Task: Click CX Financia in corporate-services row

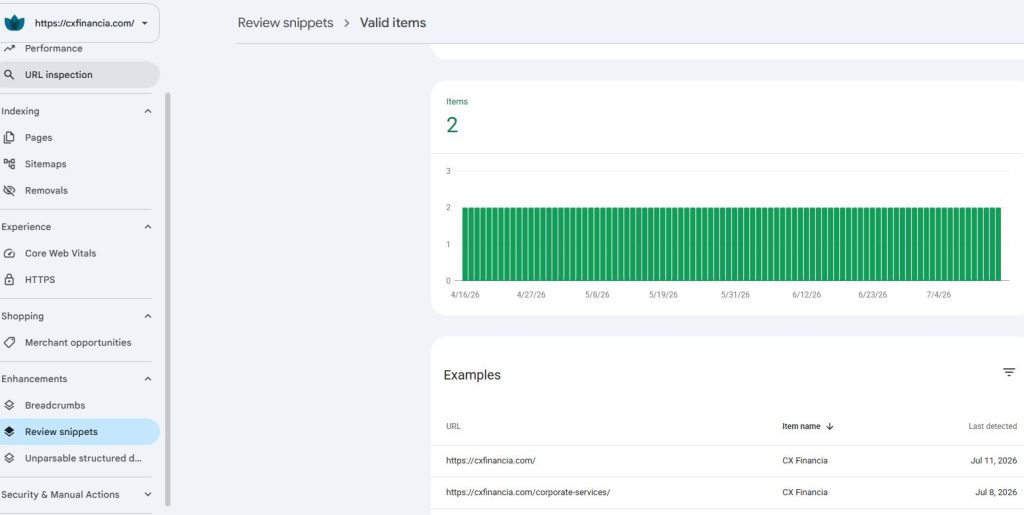Action: (805, 492)
